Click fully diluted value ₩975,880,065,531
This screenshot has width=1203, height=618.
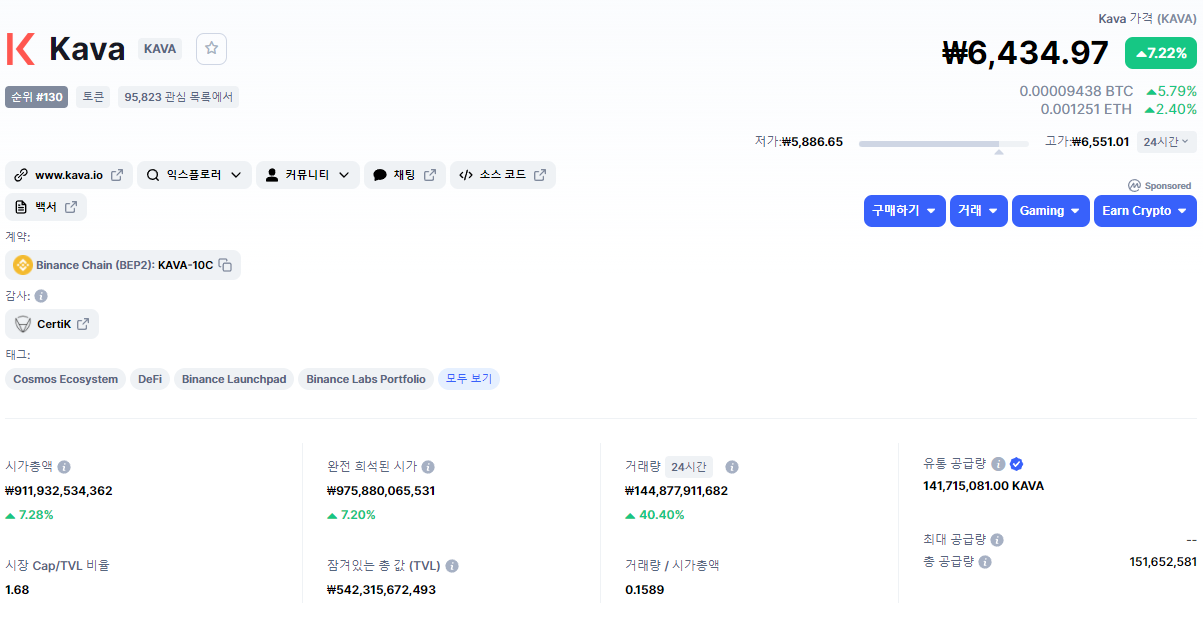point(381,491)
